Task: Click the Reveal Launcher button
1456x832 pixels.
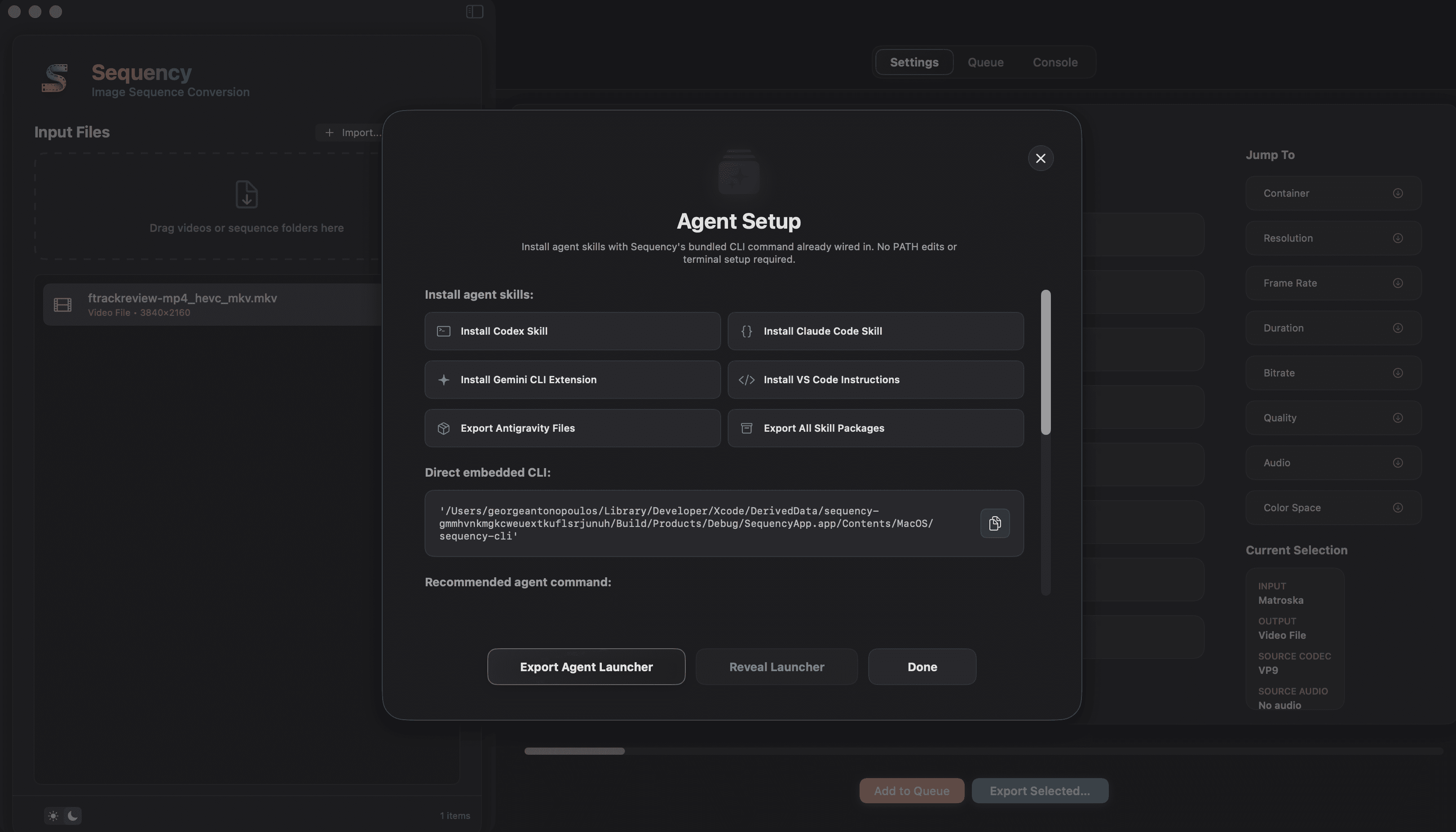Action: click(776, 667)
